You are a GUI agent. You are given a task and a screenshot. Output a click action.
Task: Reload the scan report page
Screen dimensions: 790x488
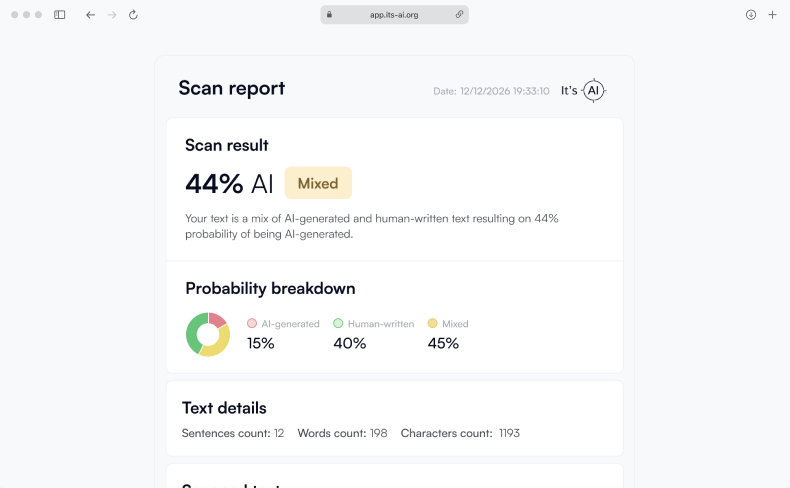pyautogui.click(x=133, y=15)
